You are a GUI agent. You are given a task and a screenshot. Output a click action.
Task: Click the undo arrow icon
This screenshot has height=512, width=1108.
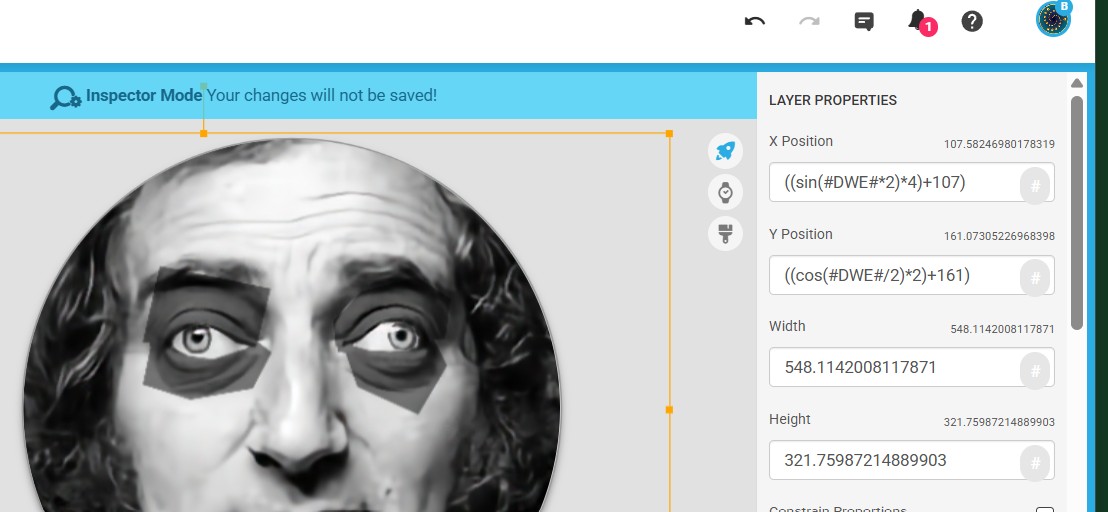point(755,21)
